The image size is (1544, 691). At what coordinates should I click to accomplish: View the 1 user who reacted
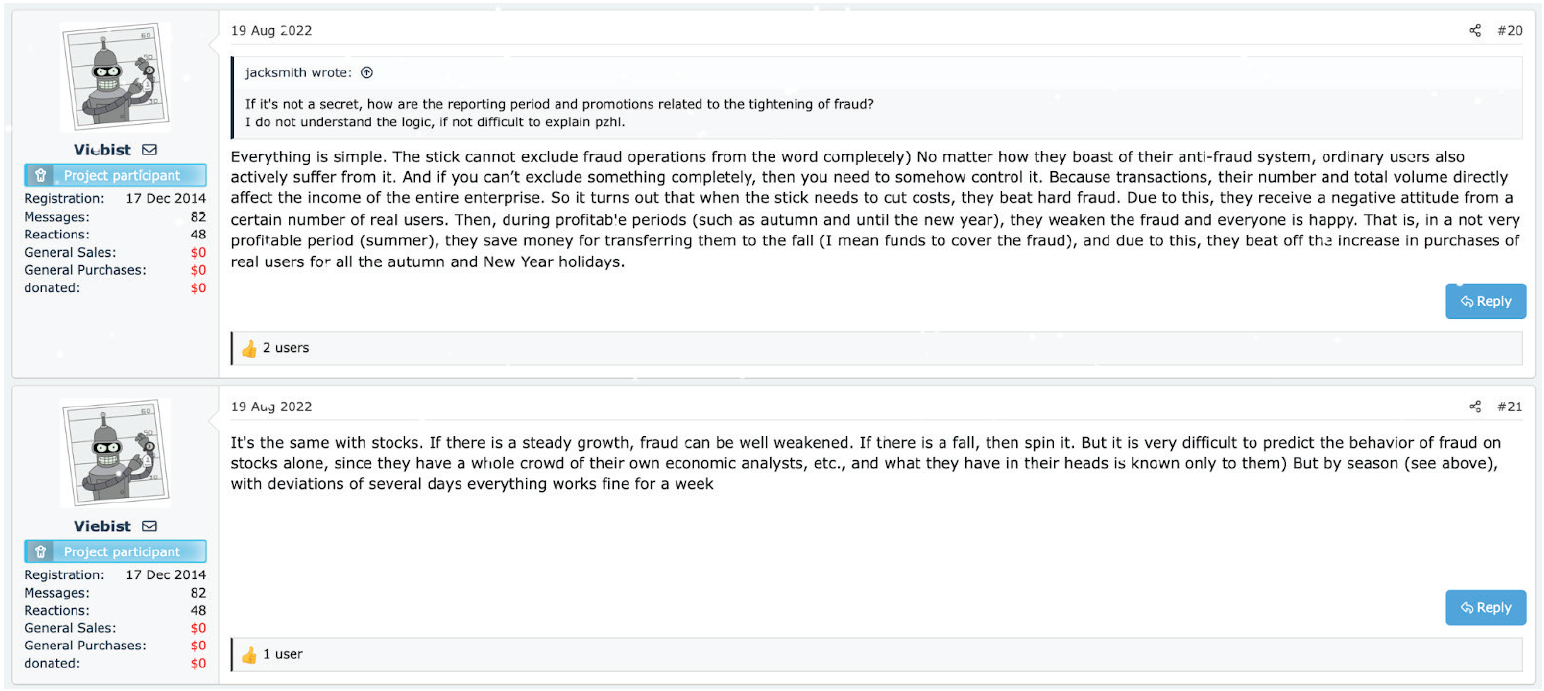[283, 655]
